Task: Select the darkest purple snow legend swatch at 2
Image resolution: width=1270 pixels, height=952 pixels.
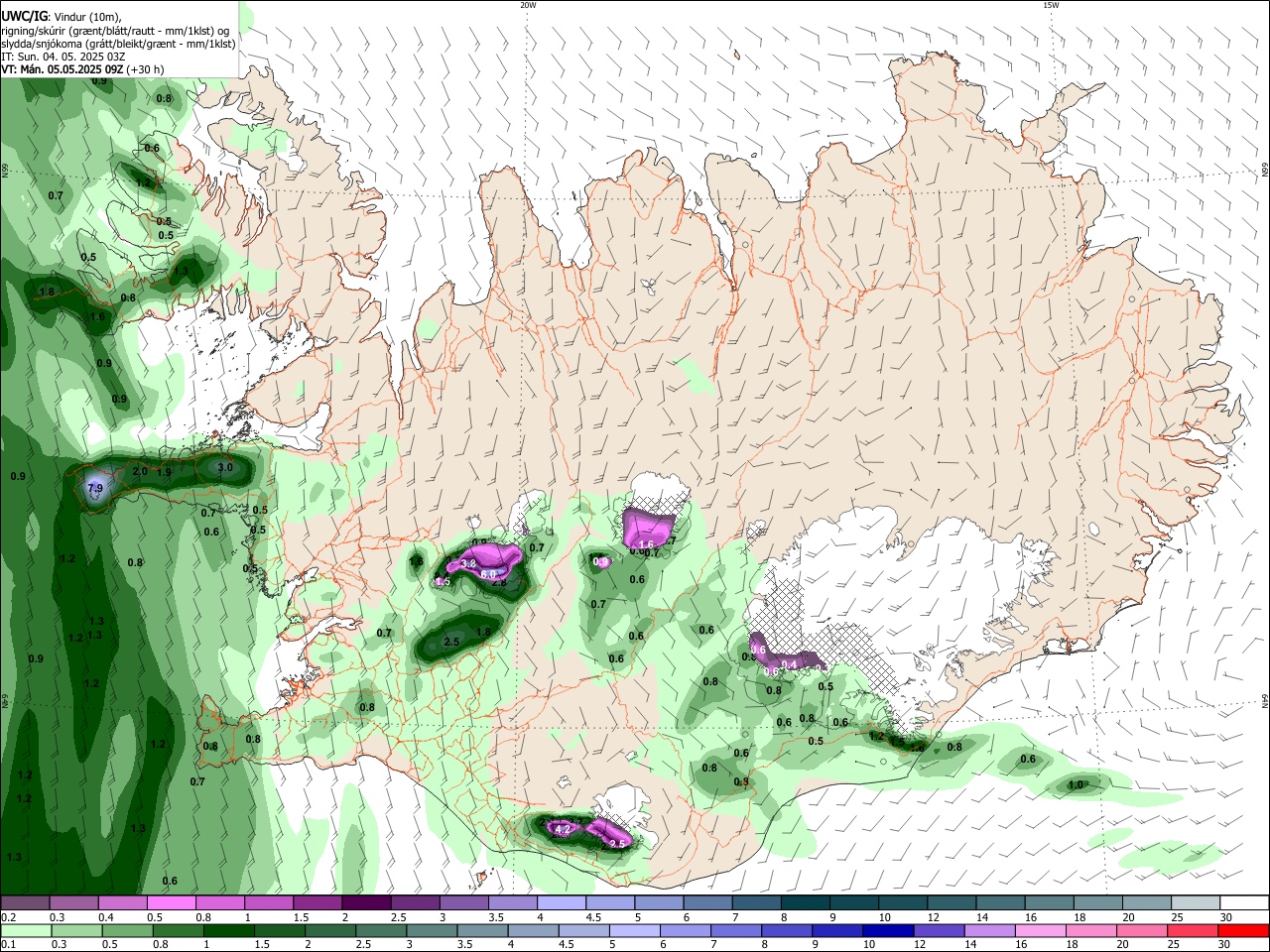Action: coord(365,903)
